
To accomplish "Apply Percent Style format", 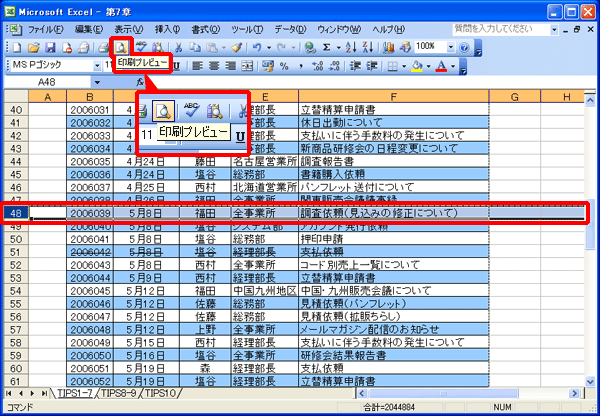I will pos(284,66).
